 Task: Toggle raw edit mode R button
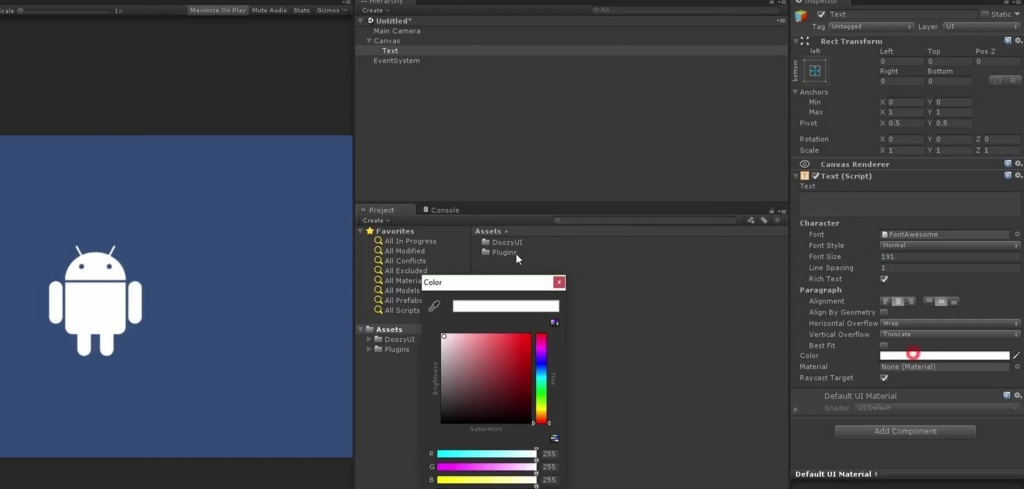(x=1013, y=80)
